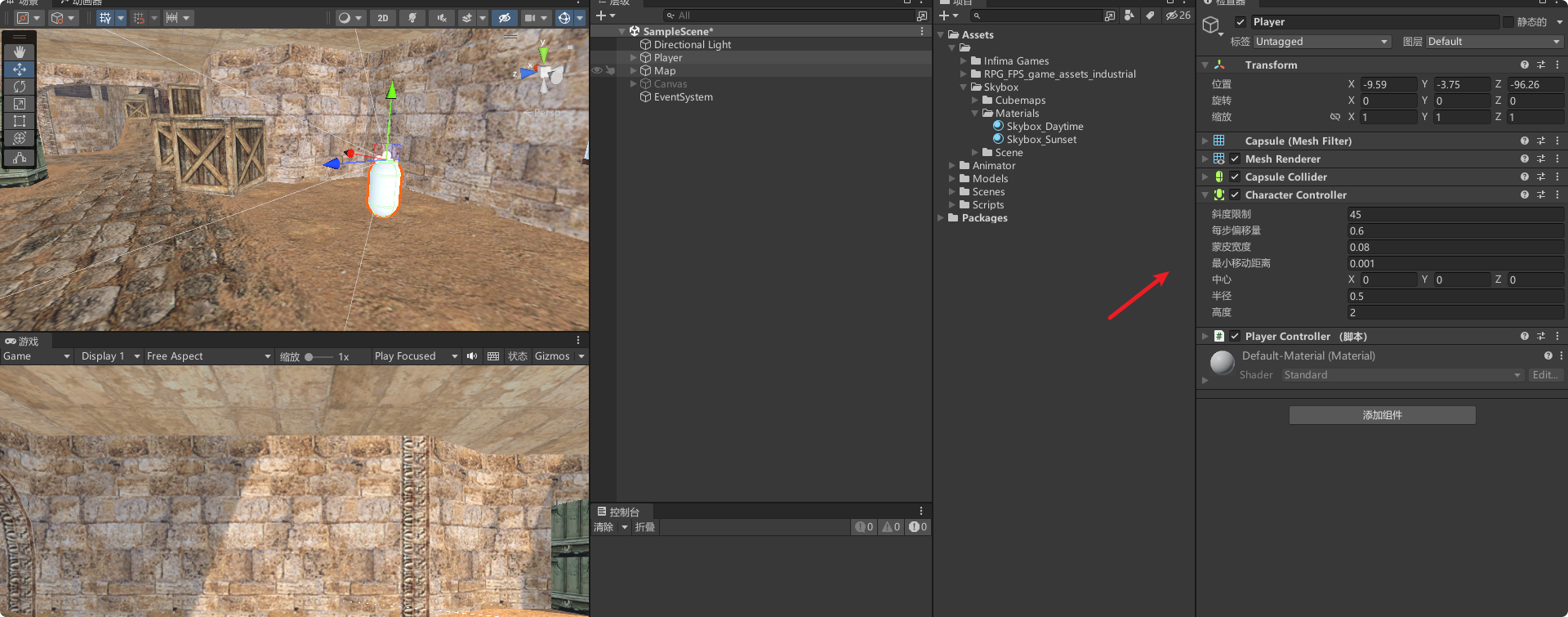The width and height of the screenshot is (1568, 617).
Task: Toggle scene visibility hidden-eye icon
Action: pyautogui.click(x=505, y=17)
